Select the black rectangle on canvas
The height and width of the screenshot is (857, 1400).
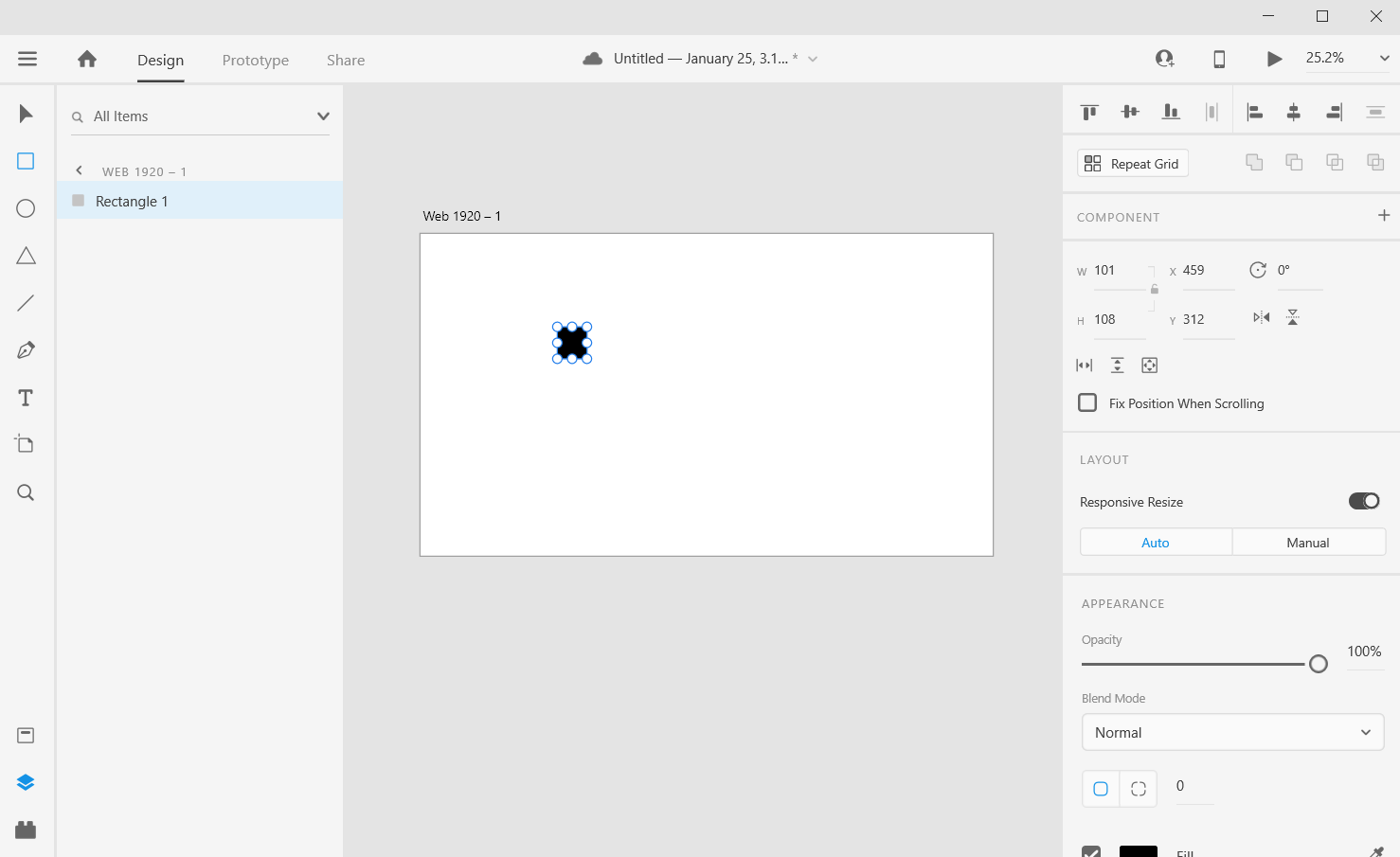coord(572,343)
